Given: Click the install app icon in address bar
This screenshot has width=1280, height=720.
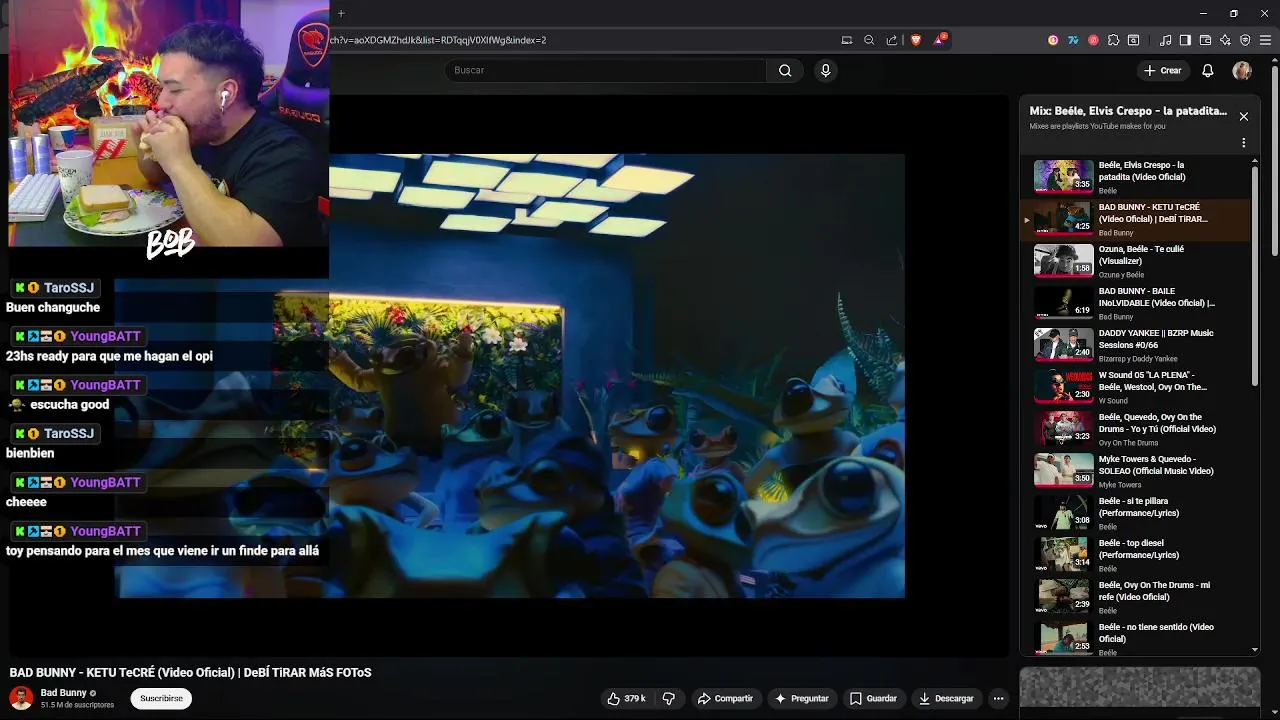Looking at the screenshot, I should 846,40.
